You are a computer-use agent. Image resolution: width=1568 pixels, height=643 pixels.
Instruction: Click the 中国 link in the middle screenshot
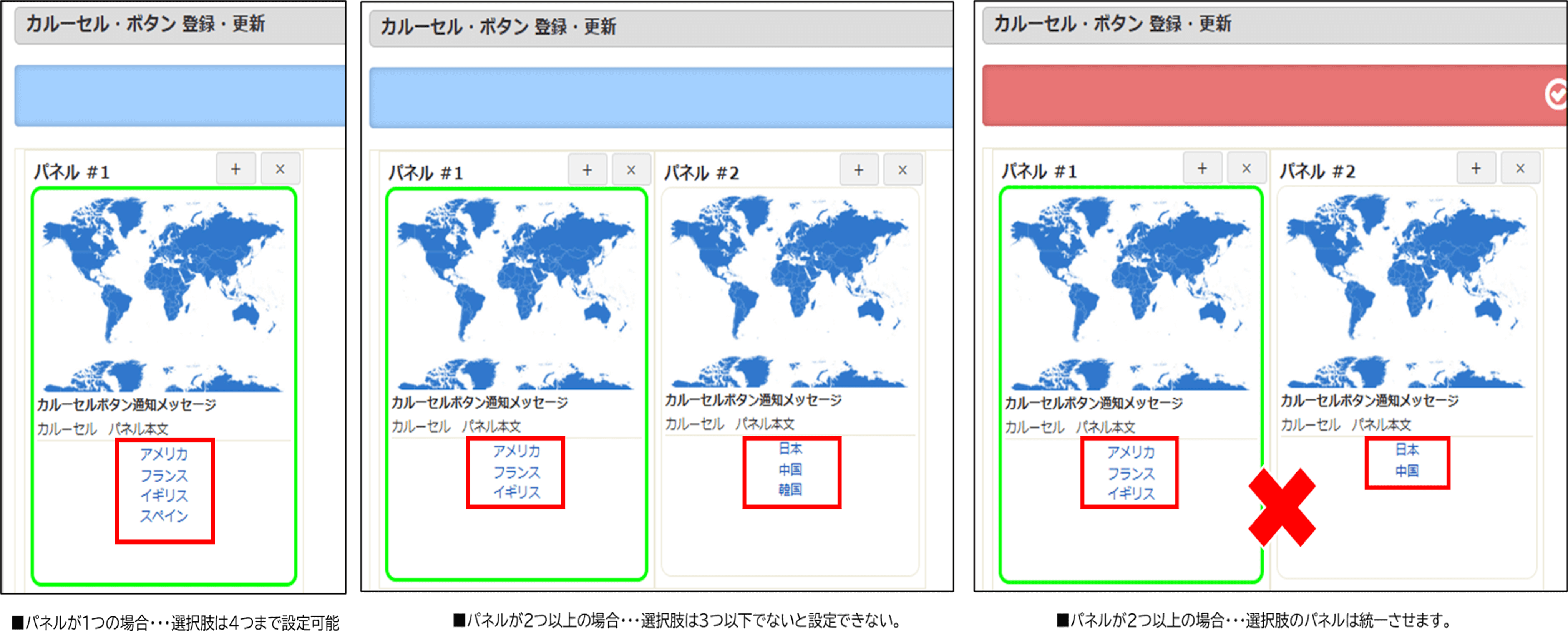coord(790,470)
